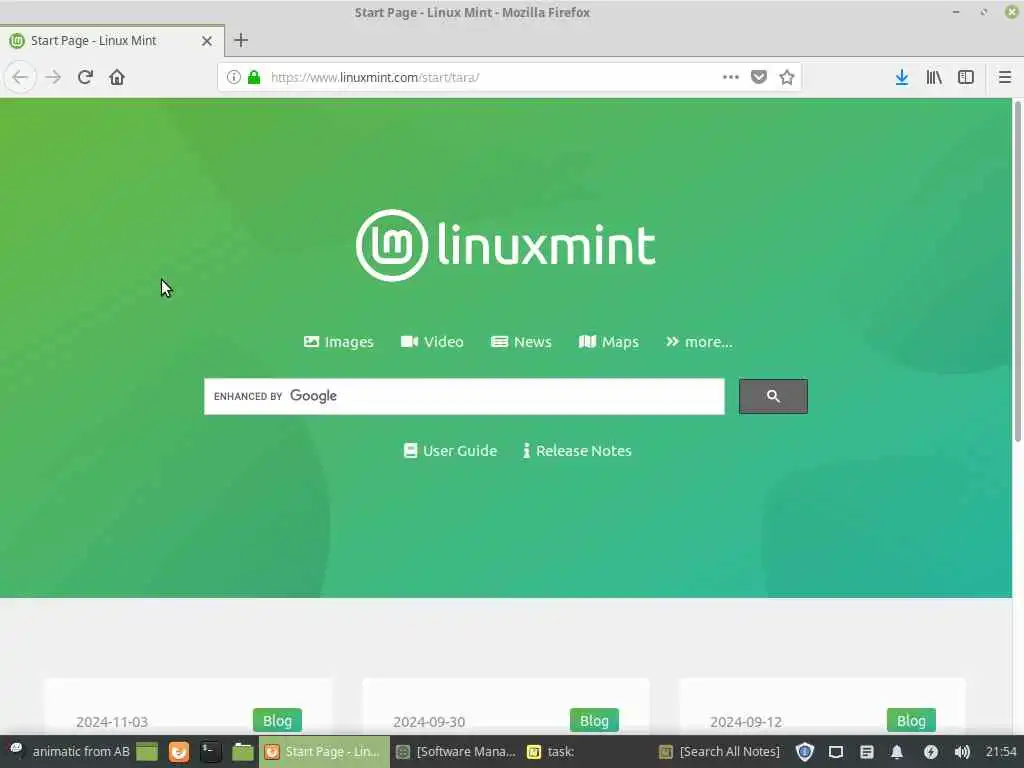Click the Blog tag for 2024-09-12
The height and width of the screenshot is (768, 1024).
pos(911,720)
